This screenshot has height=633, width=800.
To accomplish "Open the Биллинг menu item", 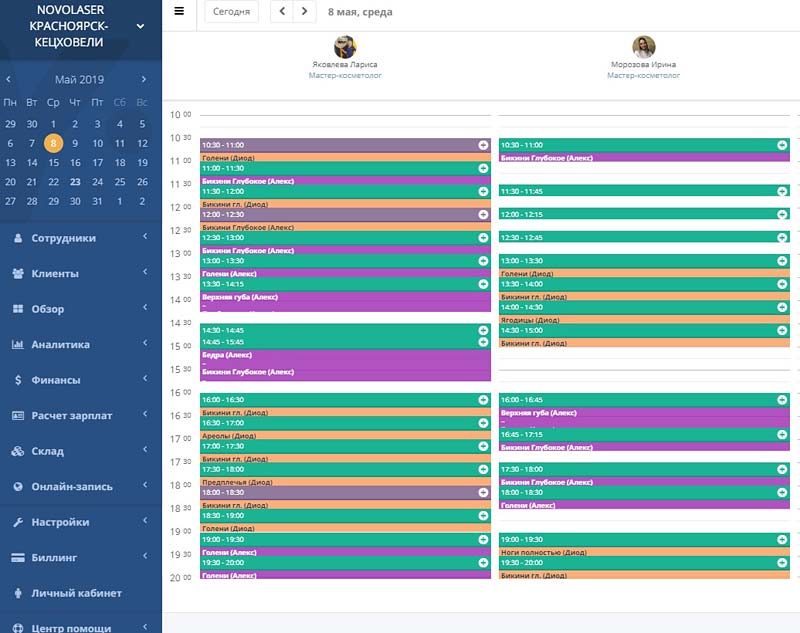I will tap(80, 558).
